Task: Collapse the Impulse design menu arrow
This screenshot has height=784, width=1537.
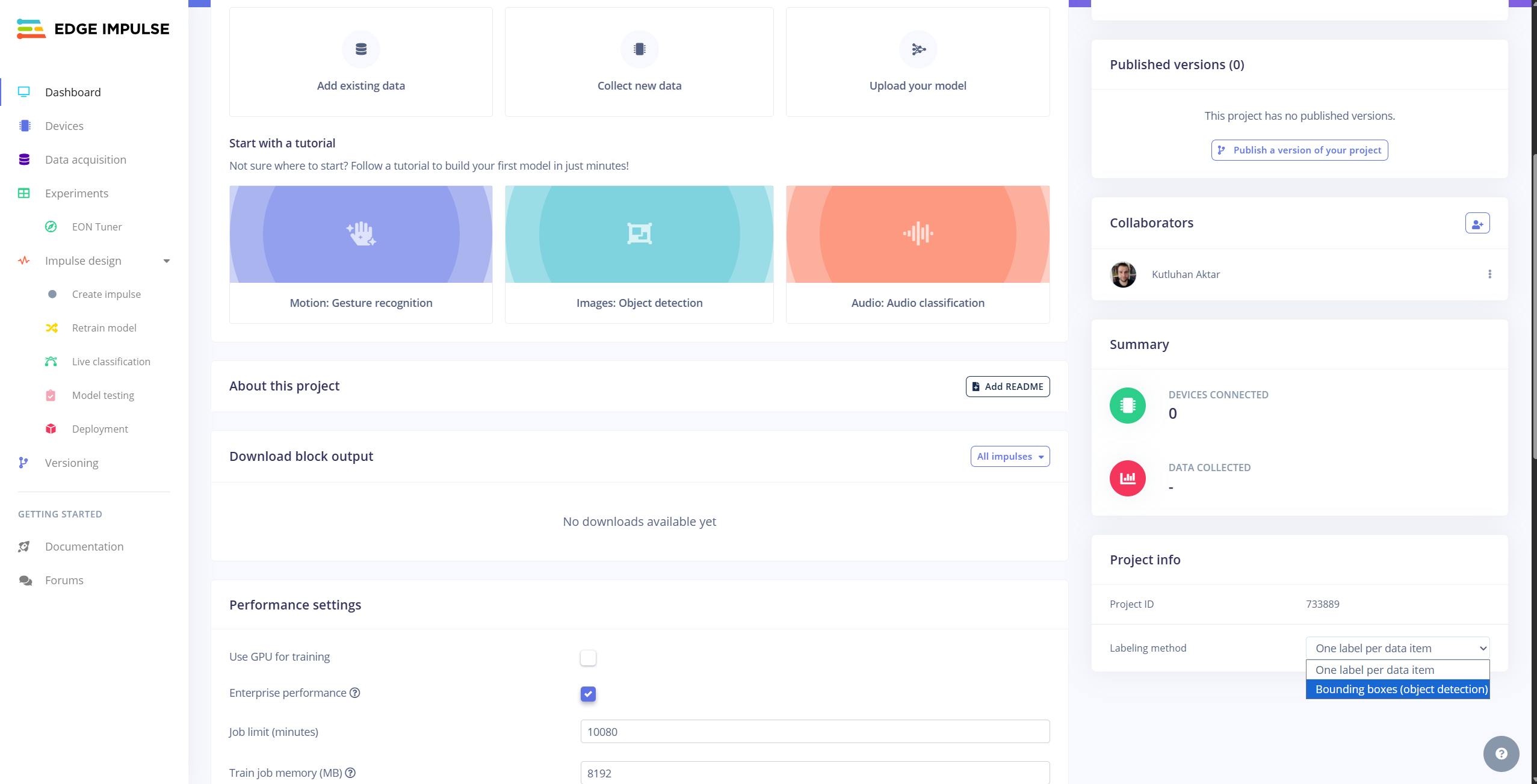Action: click(167, 261)
